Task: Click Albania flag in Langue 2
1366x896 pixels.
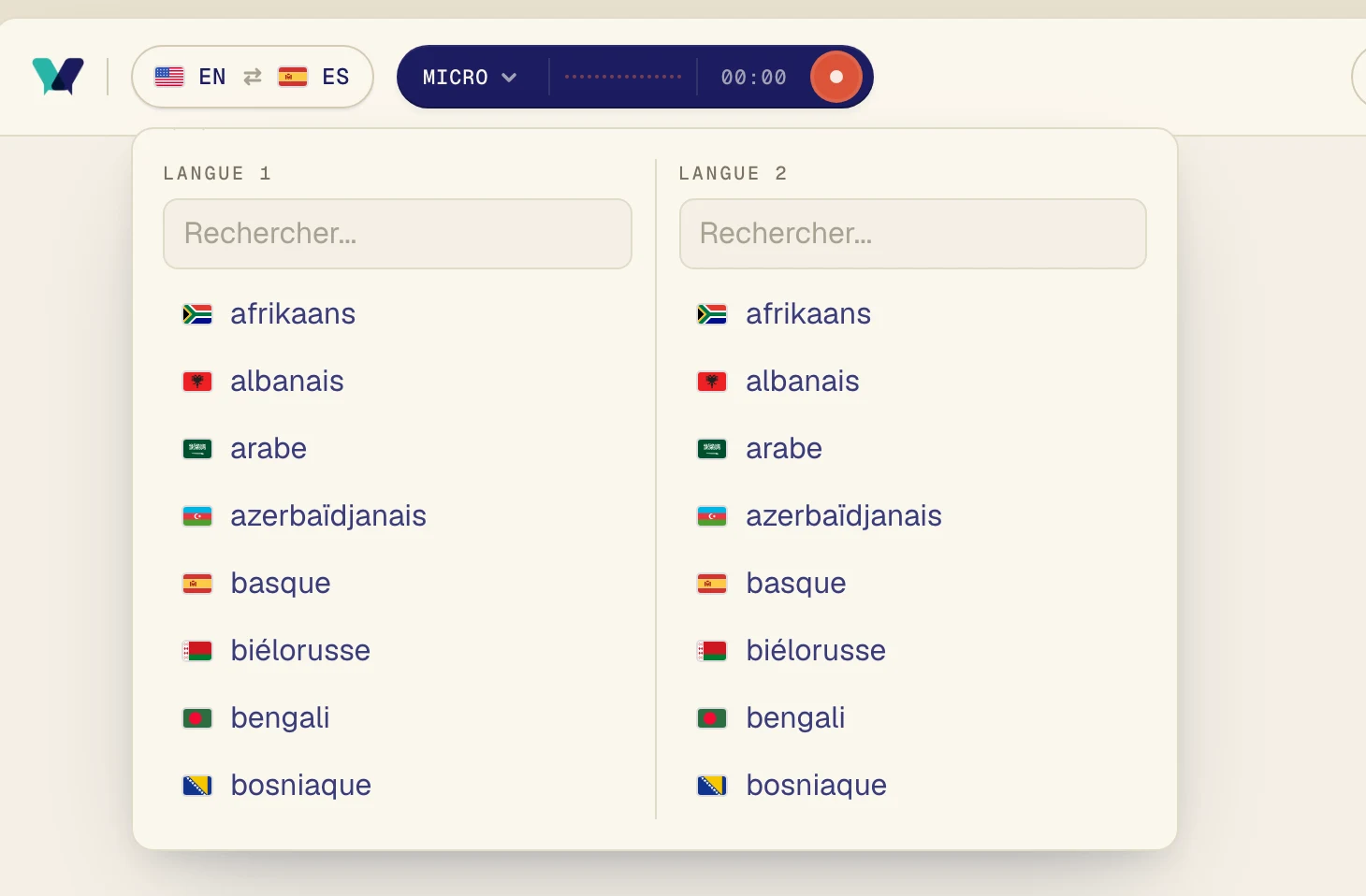Action: [x=712, y=382]
